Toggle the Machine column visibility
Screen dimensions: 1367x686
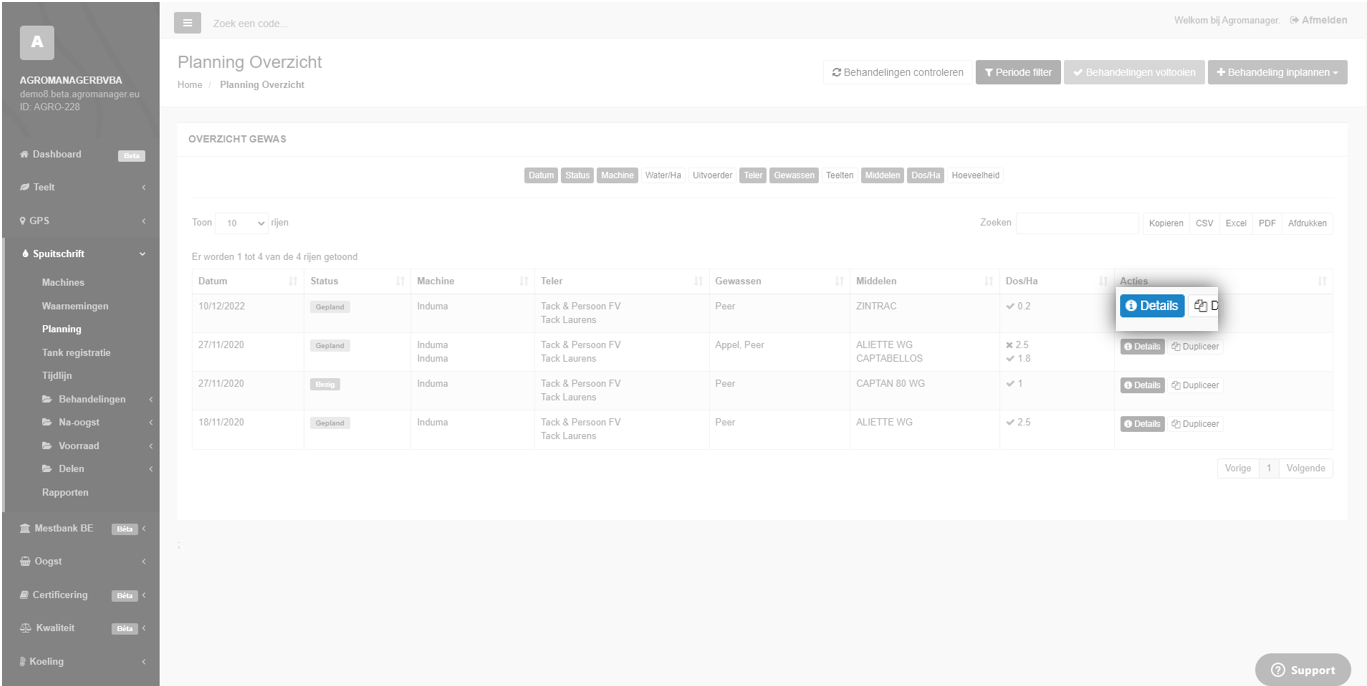coord(617,175)
